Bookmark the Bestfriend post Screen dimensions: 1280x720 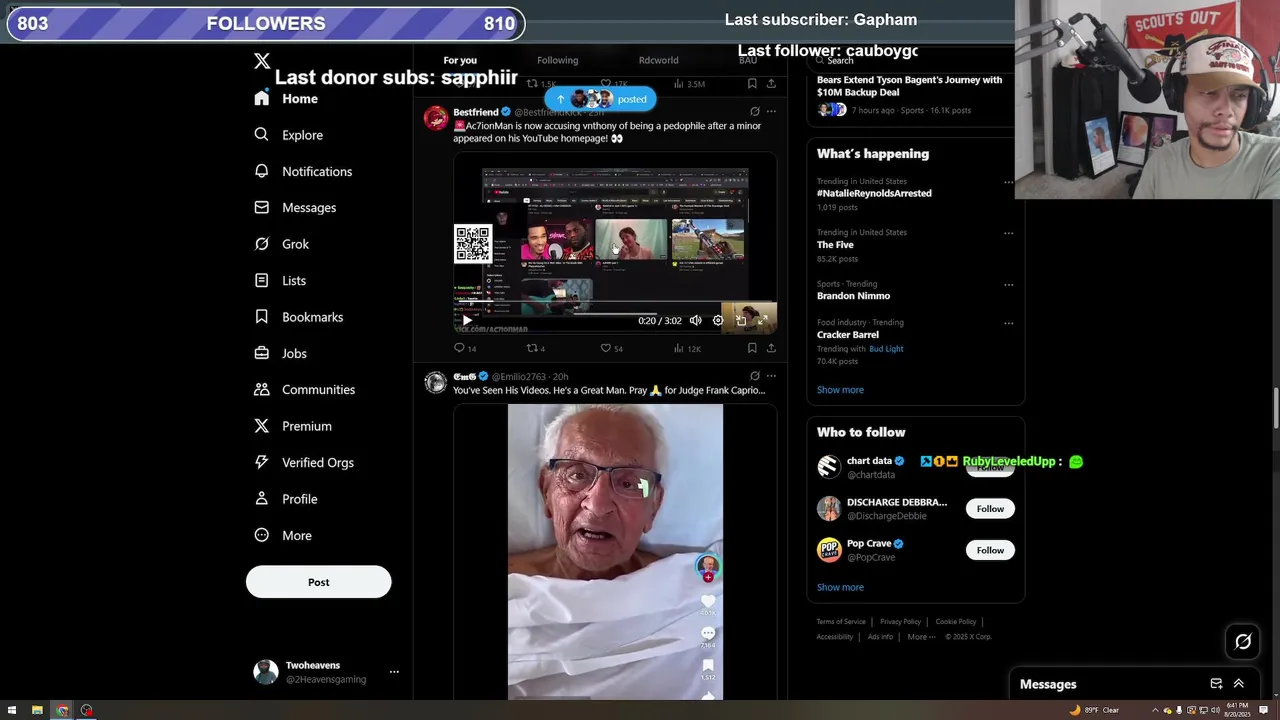[x=752, y=348]
